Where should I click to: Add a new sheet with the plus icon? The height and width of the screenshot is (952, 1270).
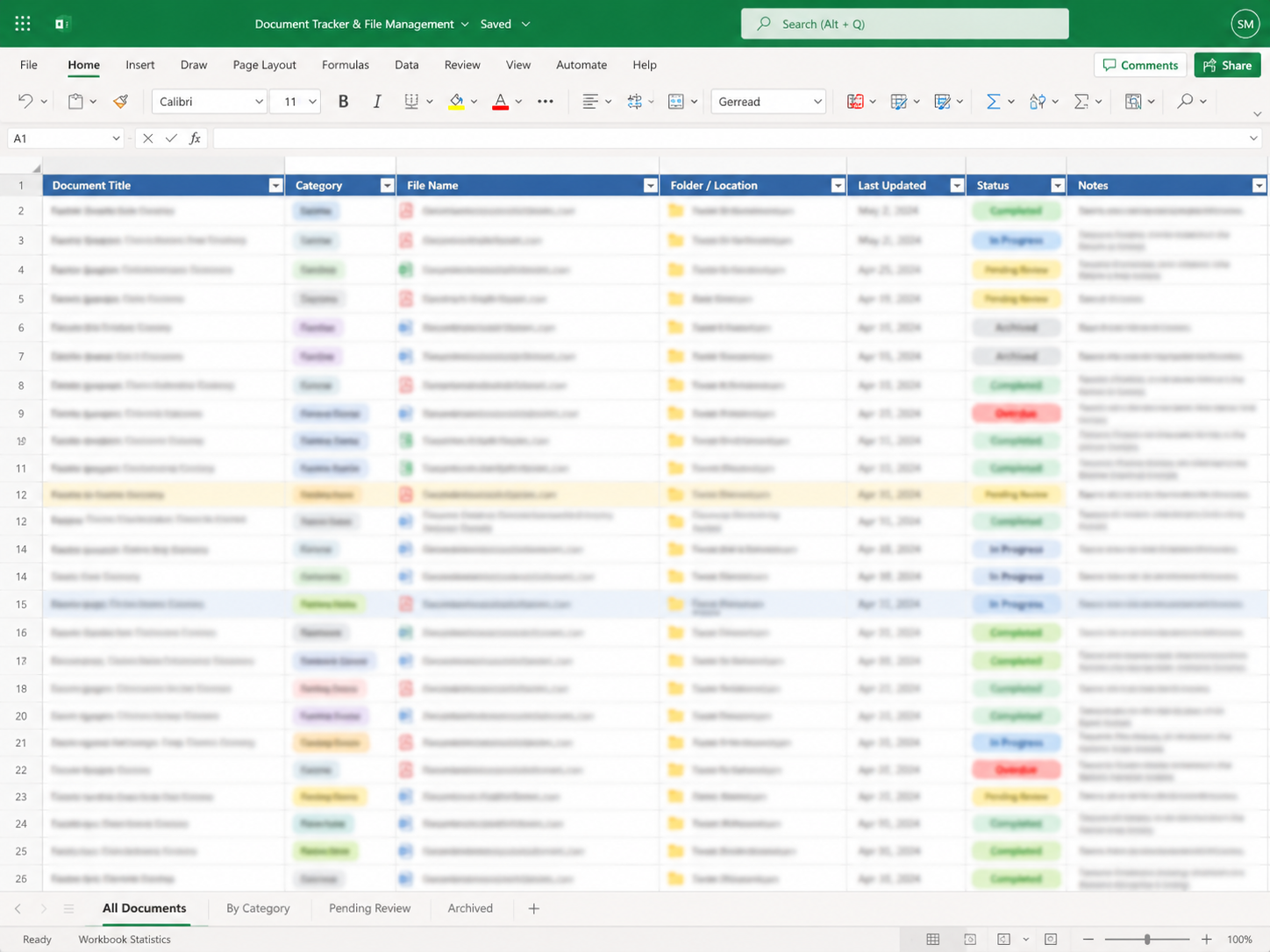point(534,908)
